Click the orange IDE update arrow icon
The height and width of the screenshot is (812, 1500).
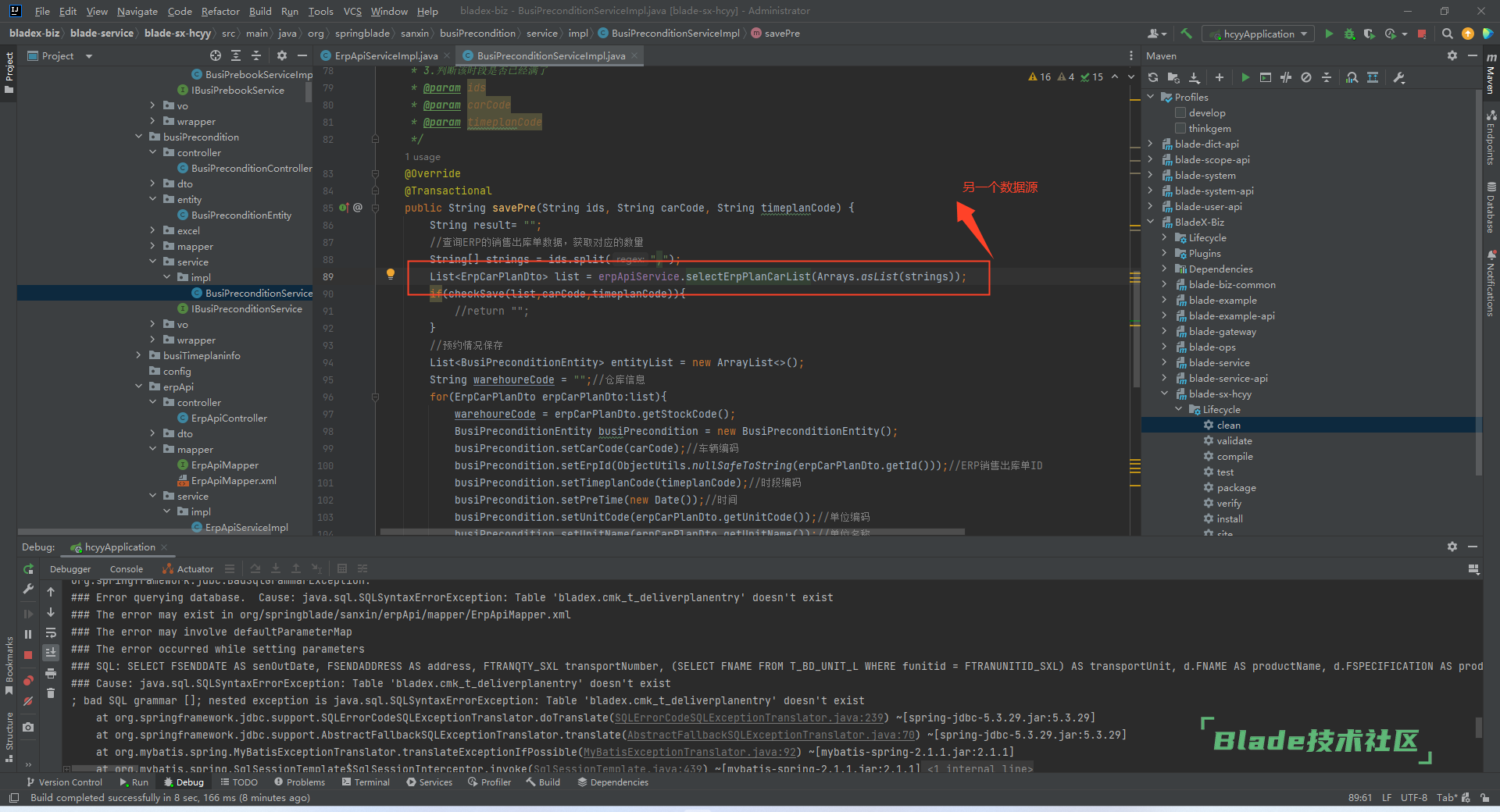[1467, 34]
